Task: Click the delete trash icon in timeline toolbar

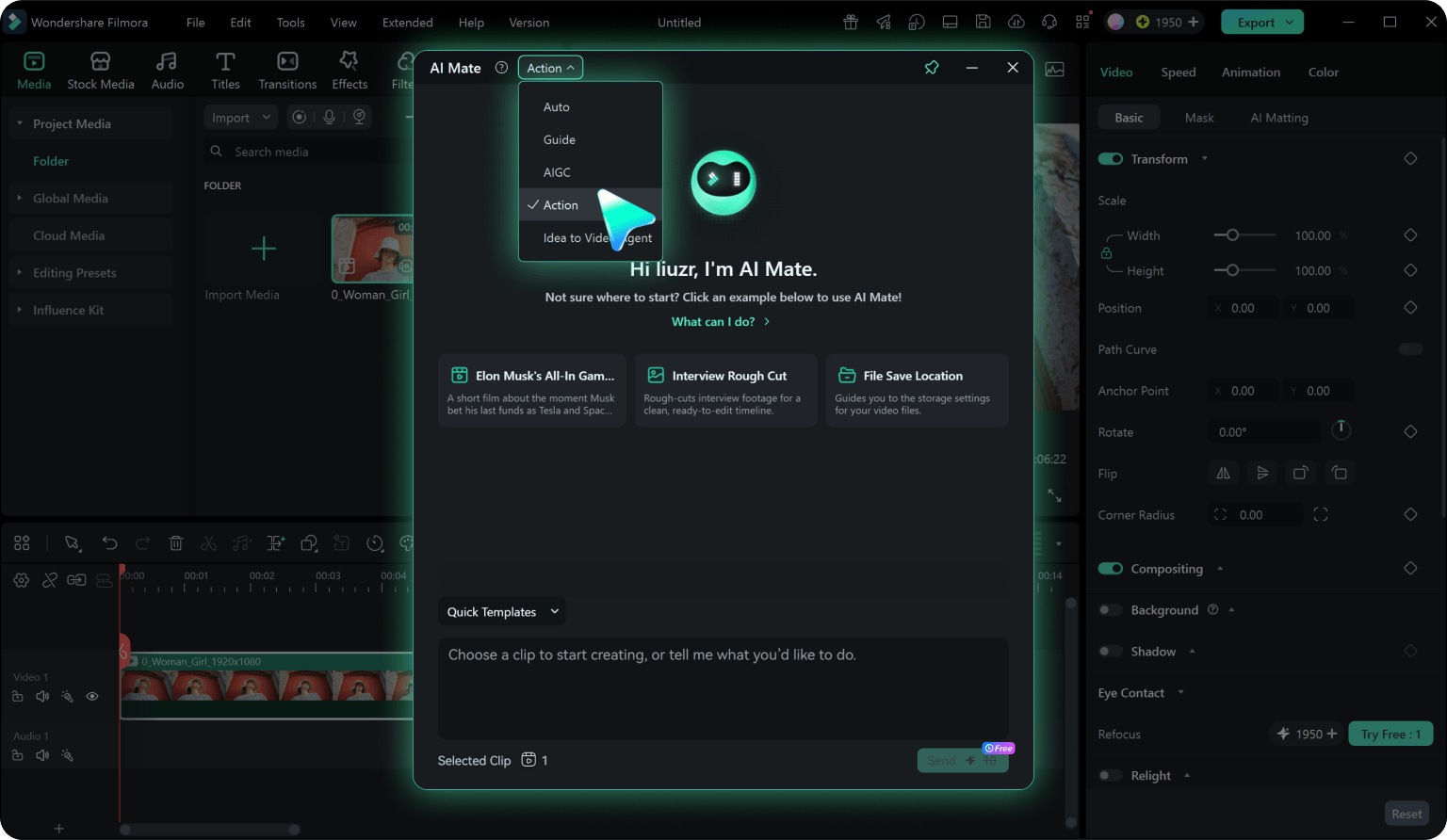Action: [x=175, y=543]
